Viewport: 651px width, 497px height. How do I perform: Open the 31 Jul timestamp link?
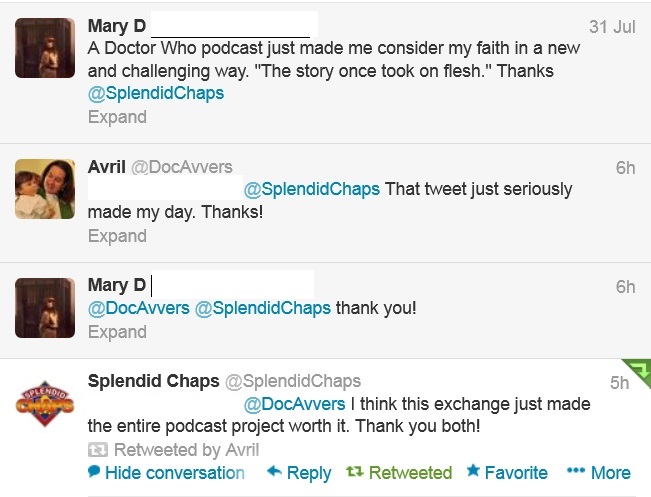pos(612,27)
